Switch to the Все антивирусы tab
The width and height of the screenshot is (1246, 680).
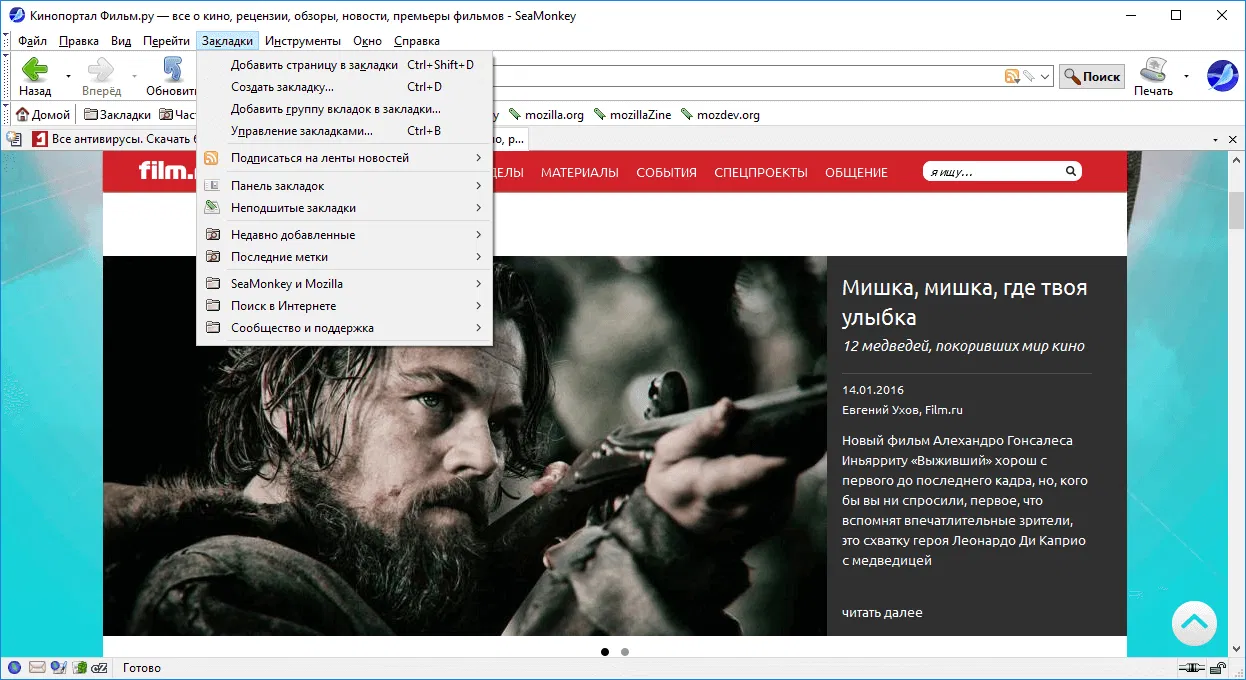click(x=113, y=139)
